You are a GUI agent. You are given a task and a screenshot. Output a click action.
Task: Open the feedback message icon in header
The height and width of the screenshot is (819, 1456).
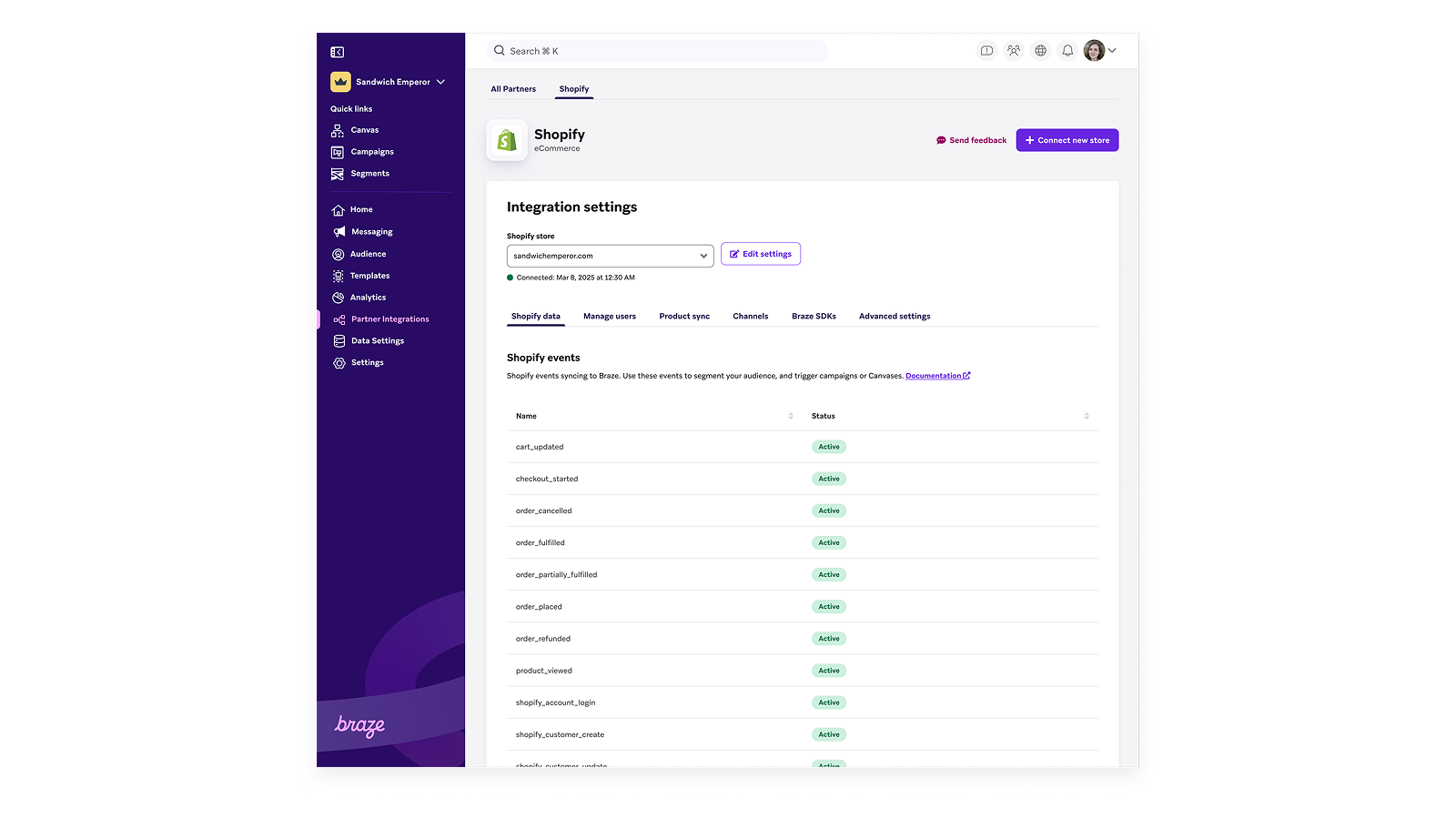coord(986,51)
